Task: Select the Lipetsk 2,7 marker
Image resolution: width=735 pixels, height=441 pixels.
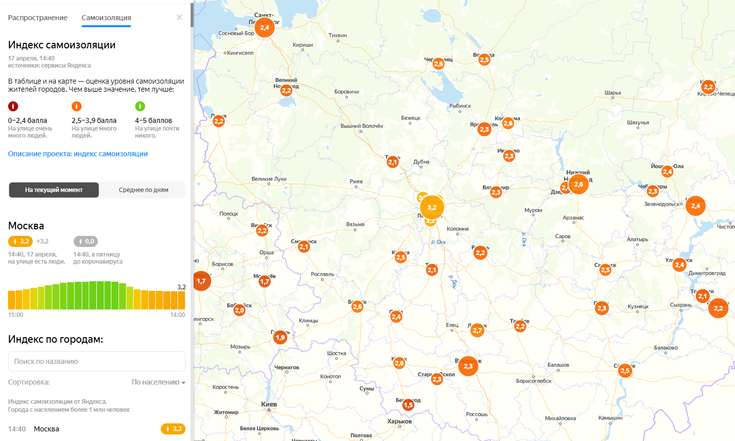Action: click(477, 330)
